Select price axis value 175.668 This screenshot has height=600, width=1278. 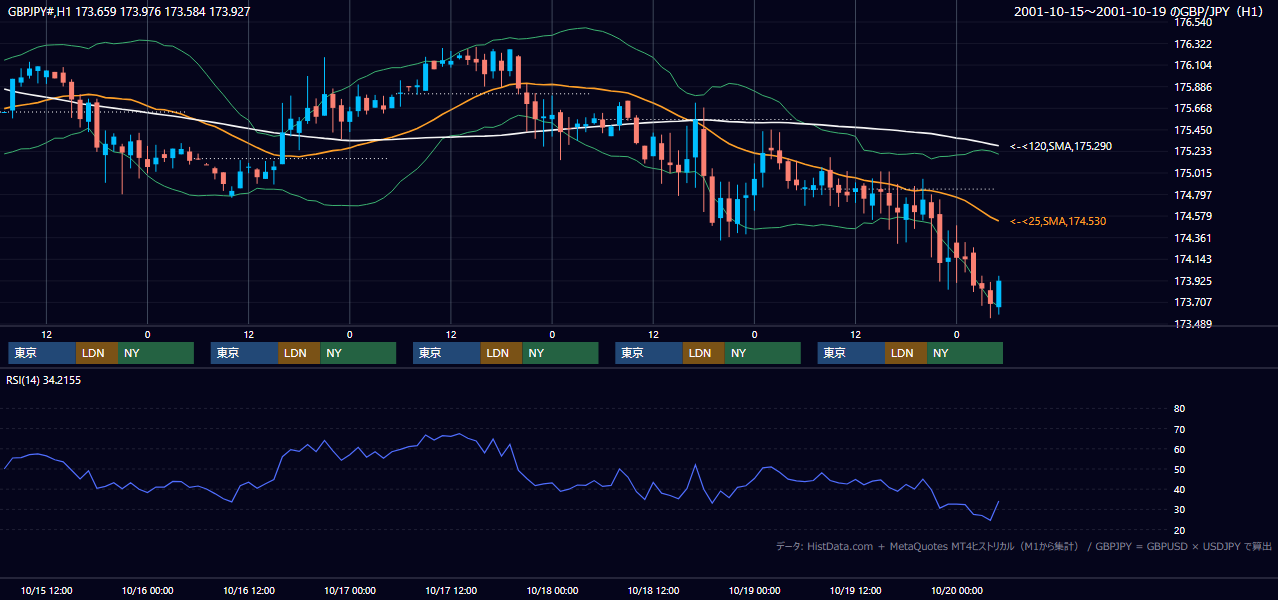point(1193,108)
